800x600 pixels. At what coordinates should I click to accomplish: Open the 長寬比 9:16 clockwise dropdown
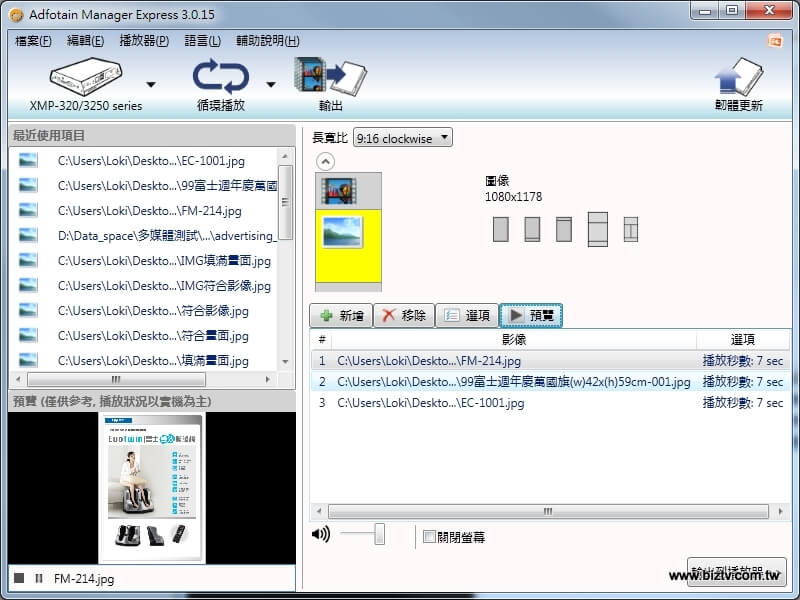click(x=402, y=138)
